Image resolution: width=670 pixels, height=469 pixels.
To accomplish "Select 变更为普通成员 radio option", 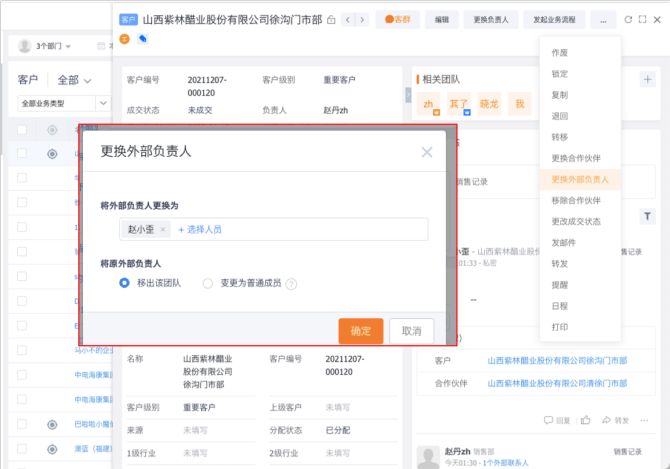I will (x=208, y=283).
